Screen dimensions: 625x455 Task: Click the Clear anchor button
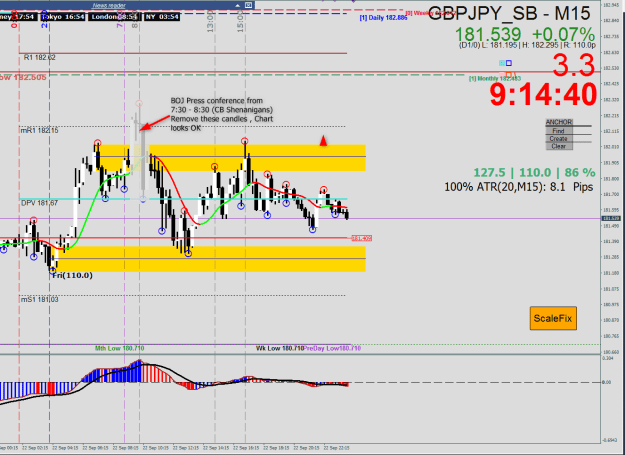tap(558, 146)
